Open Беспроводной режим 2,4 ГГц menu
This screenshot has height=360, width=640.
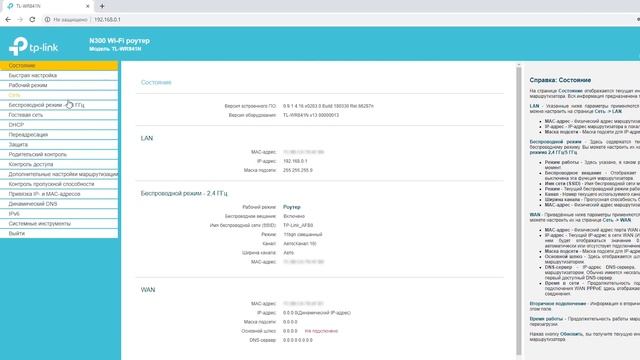[x=59, y=105]
